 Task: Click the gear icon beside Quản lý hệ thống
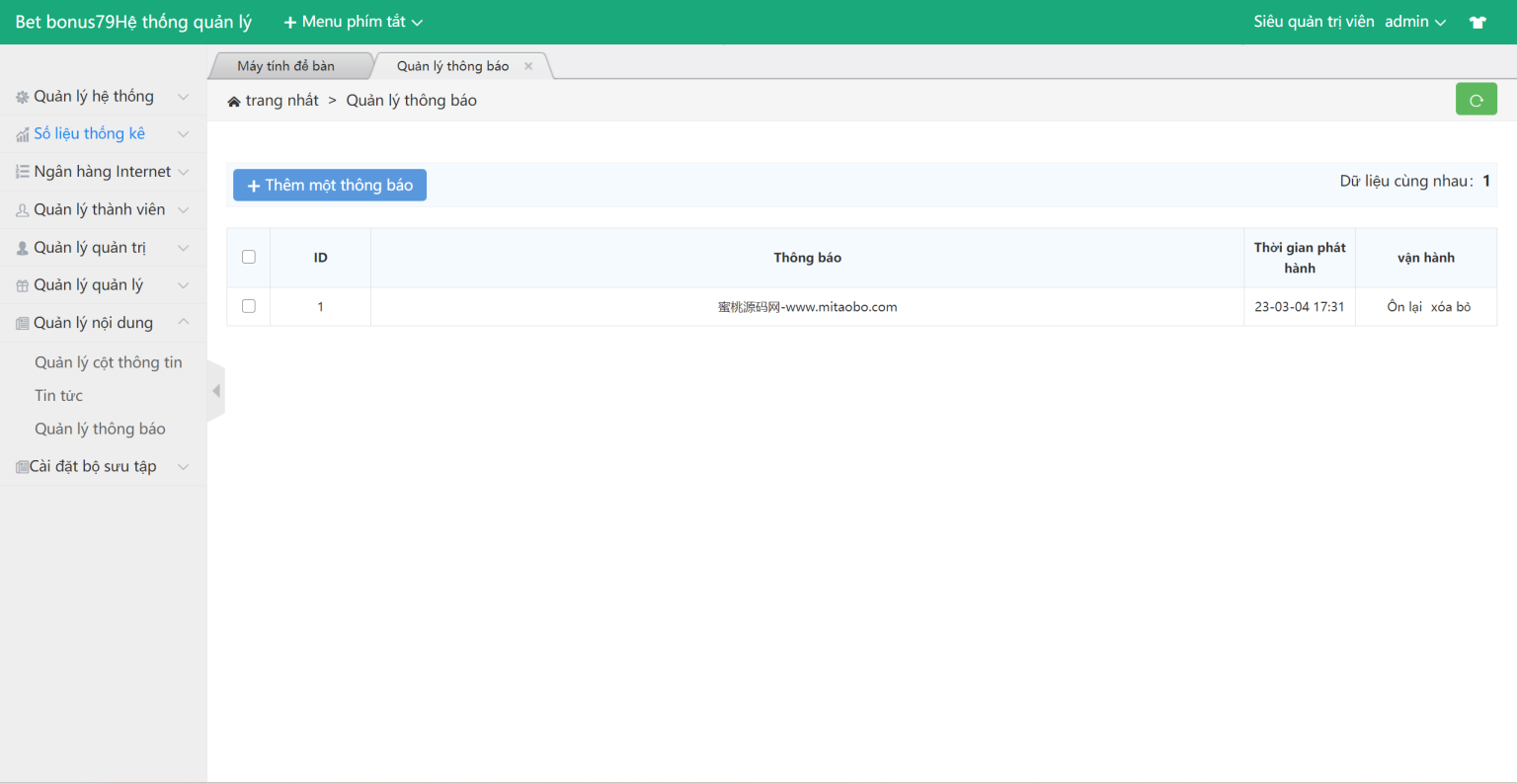tap(22, 97)
